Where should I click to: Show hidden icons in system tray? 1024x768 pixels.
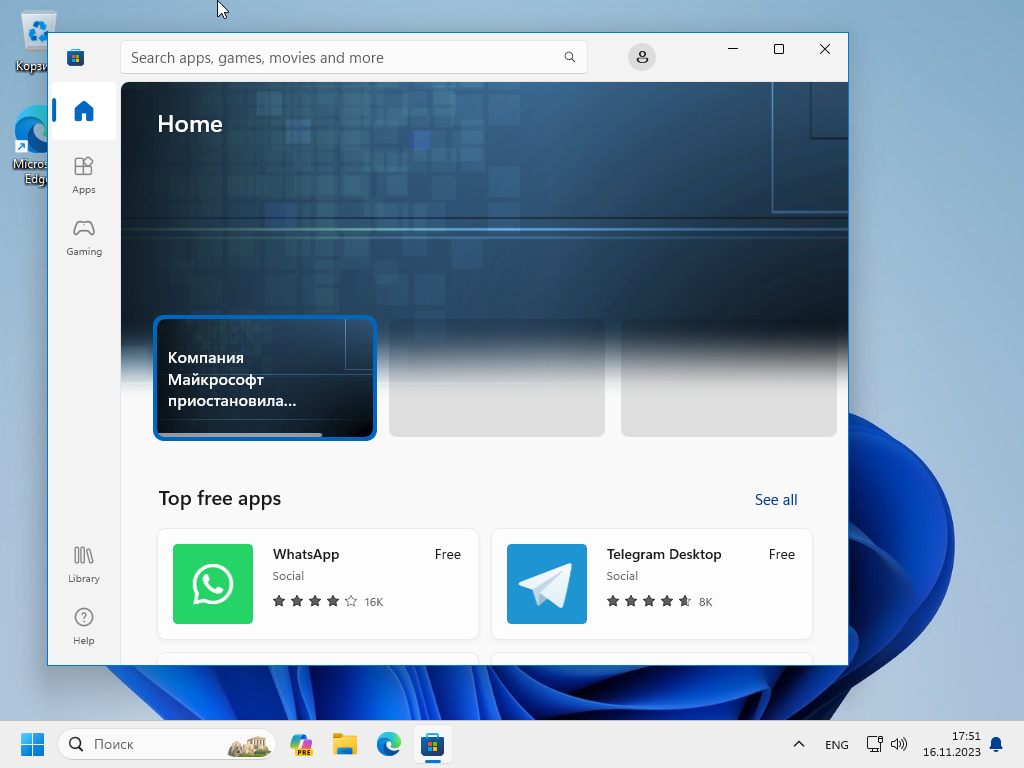click(x=799, y=744)
